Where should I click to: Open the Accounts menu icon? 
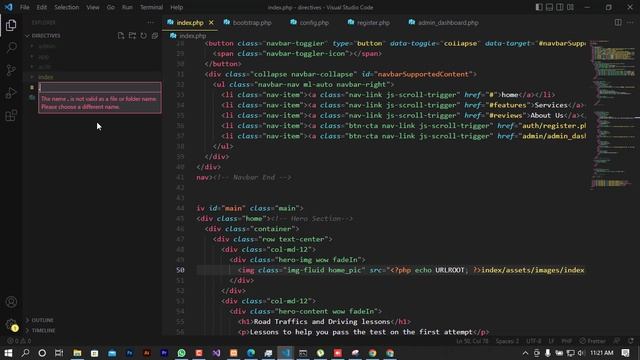click(x=11, y=302)
